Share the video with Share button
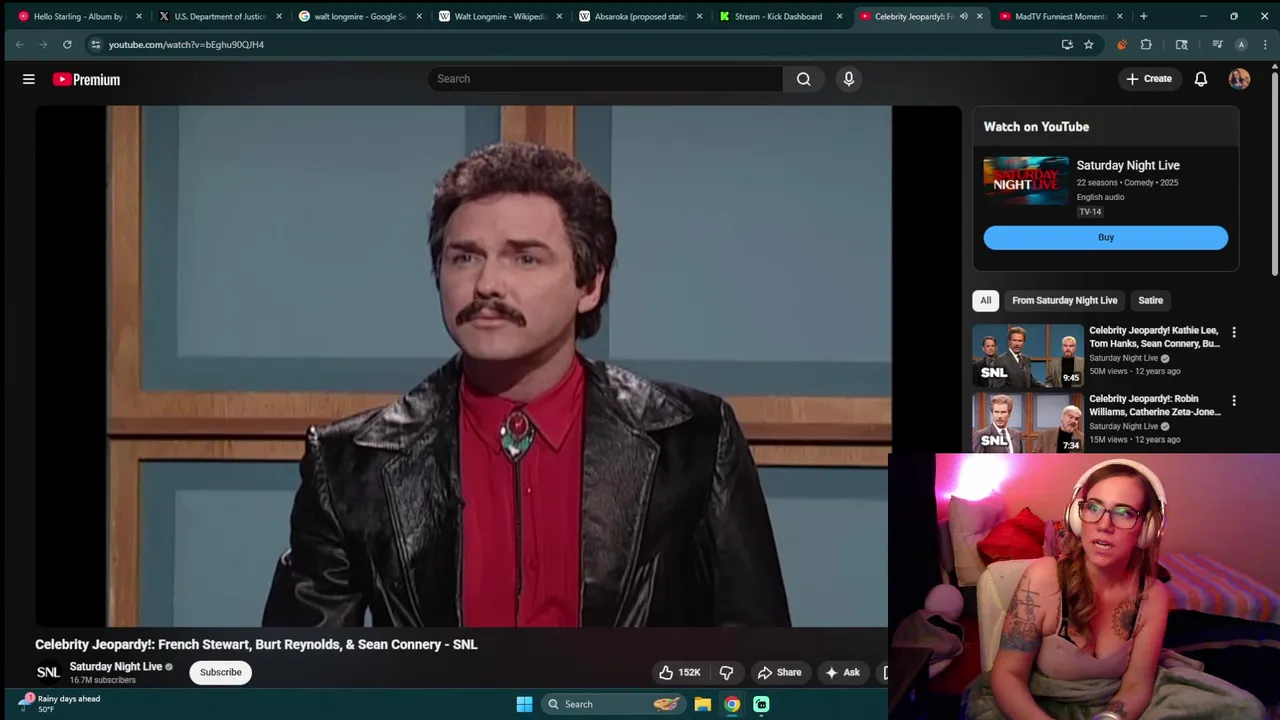Screen dimensions: 1280x720 click(779, 672)
